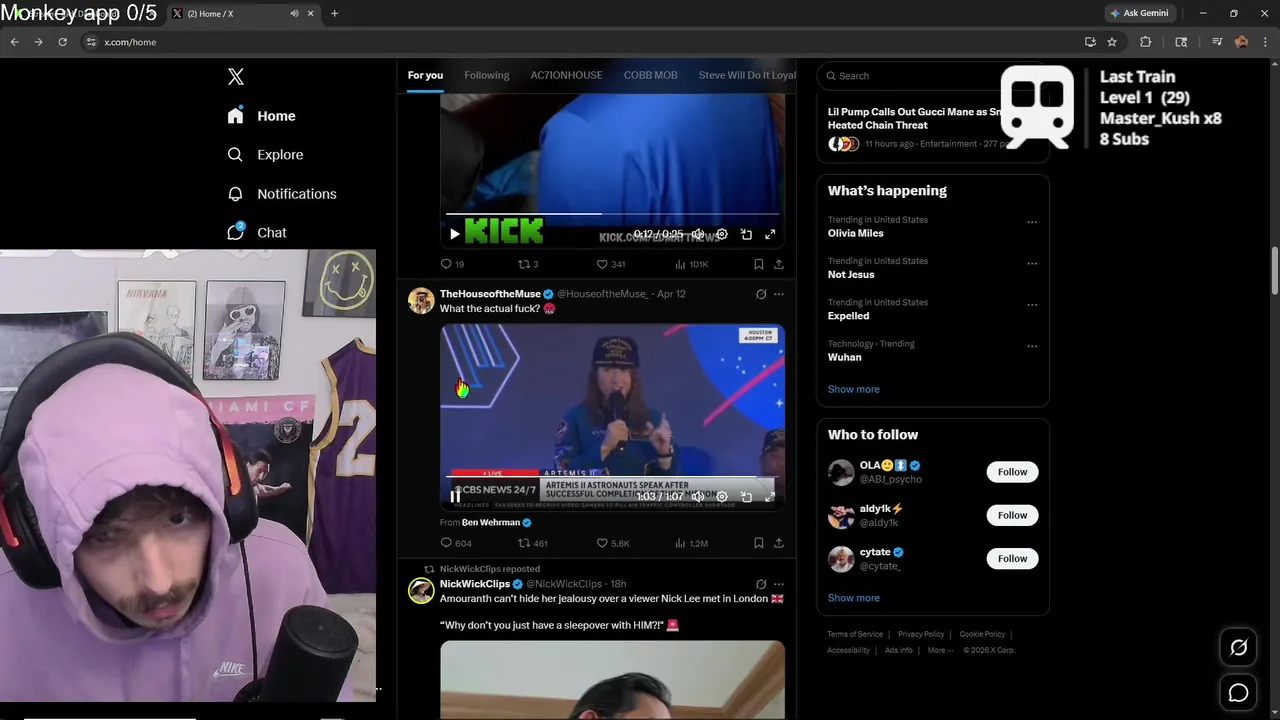The image size is (1280, 720).
Task: Mute the Kick video volume icon
Action: coord(698,234)
